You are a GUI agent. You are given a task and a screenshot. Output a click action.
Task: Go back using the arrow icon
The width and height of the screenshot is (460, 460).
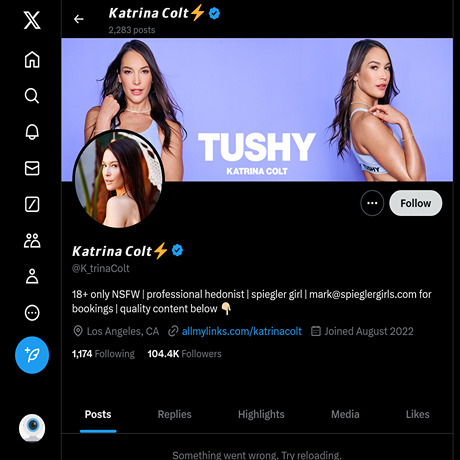79,19
